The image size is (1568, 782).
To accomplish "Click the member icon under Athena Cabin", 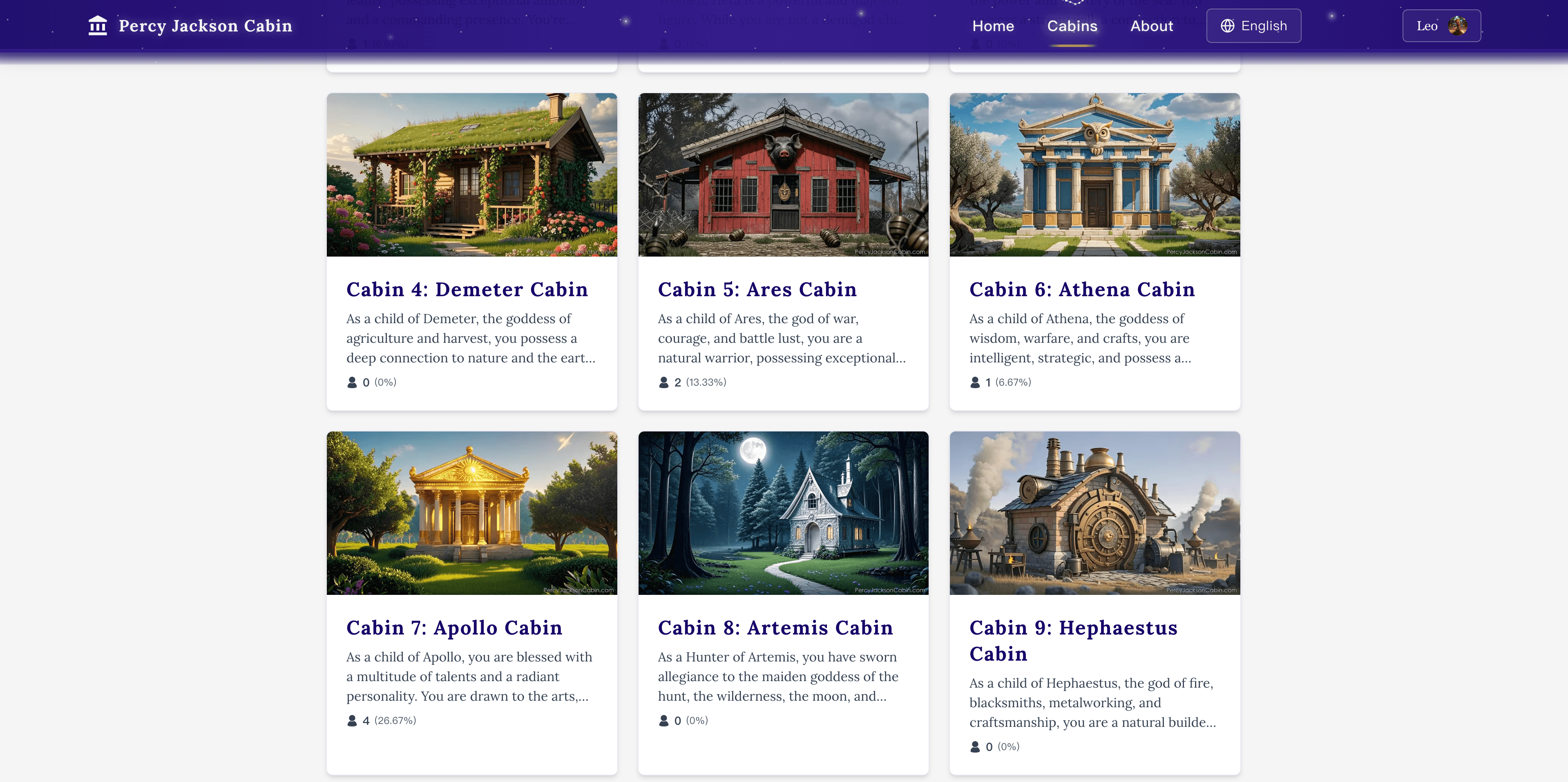I will pyautogui.click(x=975, y=382).
